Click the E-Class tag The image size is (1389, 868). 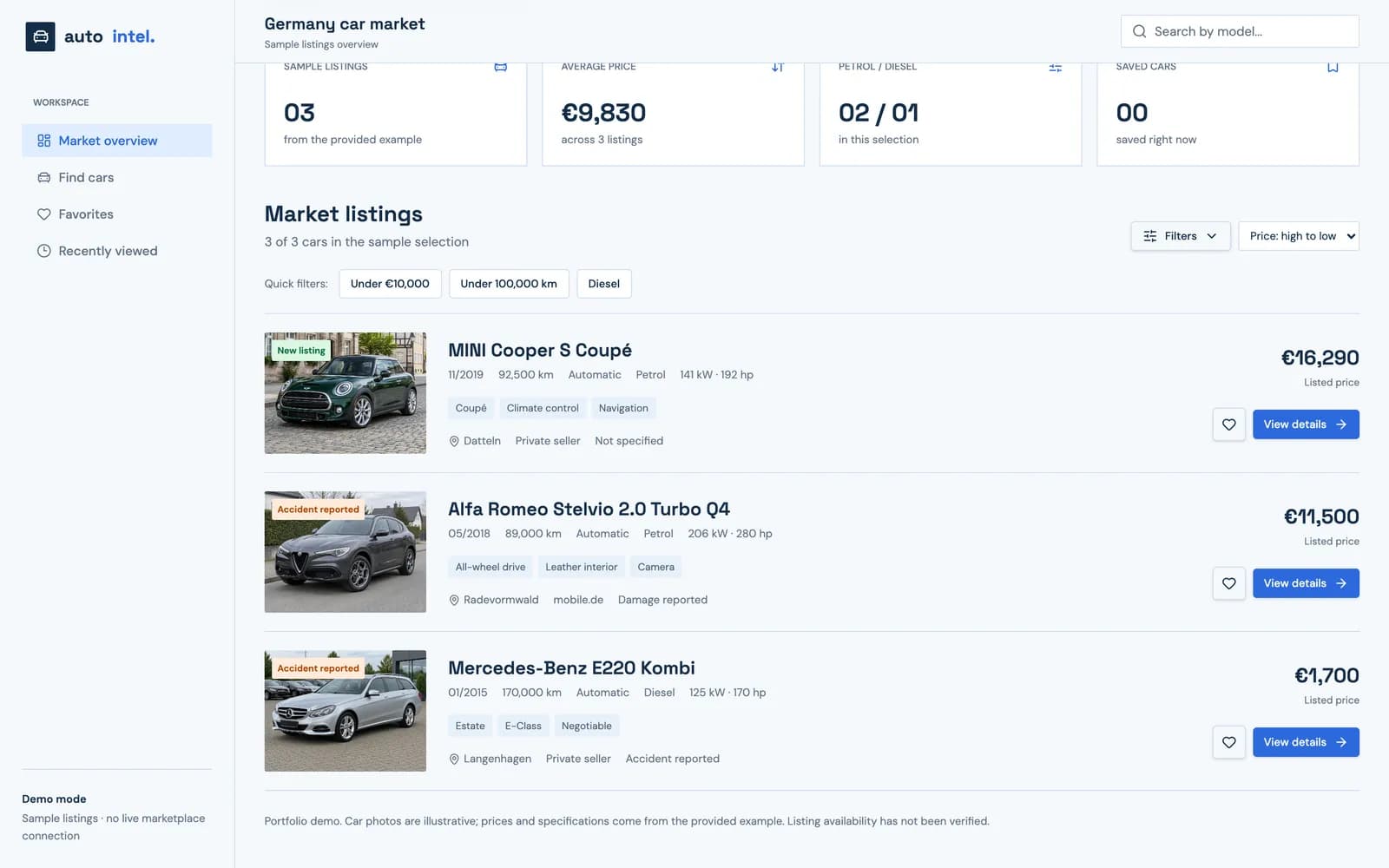click(x=523, y=726)
